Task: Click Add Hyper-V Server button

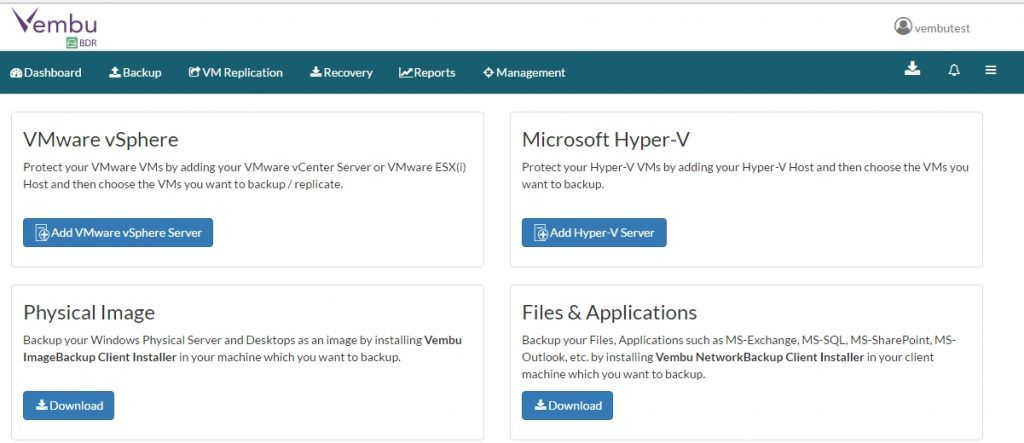Action: coord(594,233)
